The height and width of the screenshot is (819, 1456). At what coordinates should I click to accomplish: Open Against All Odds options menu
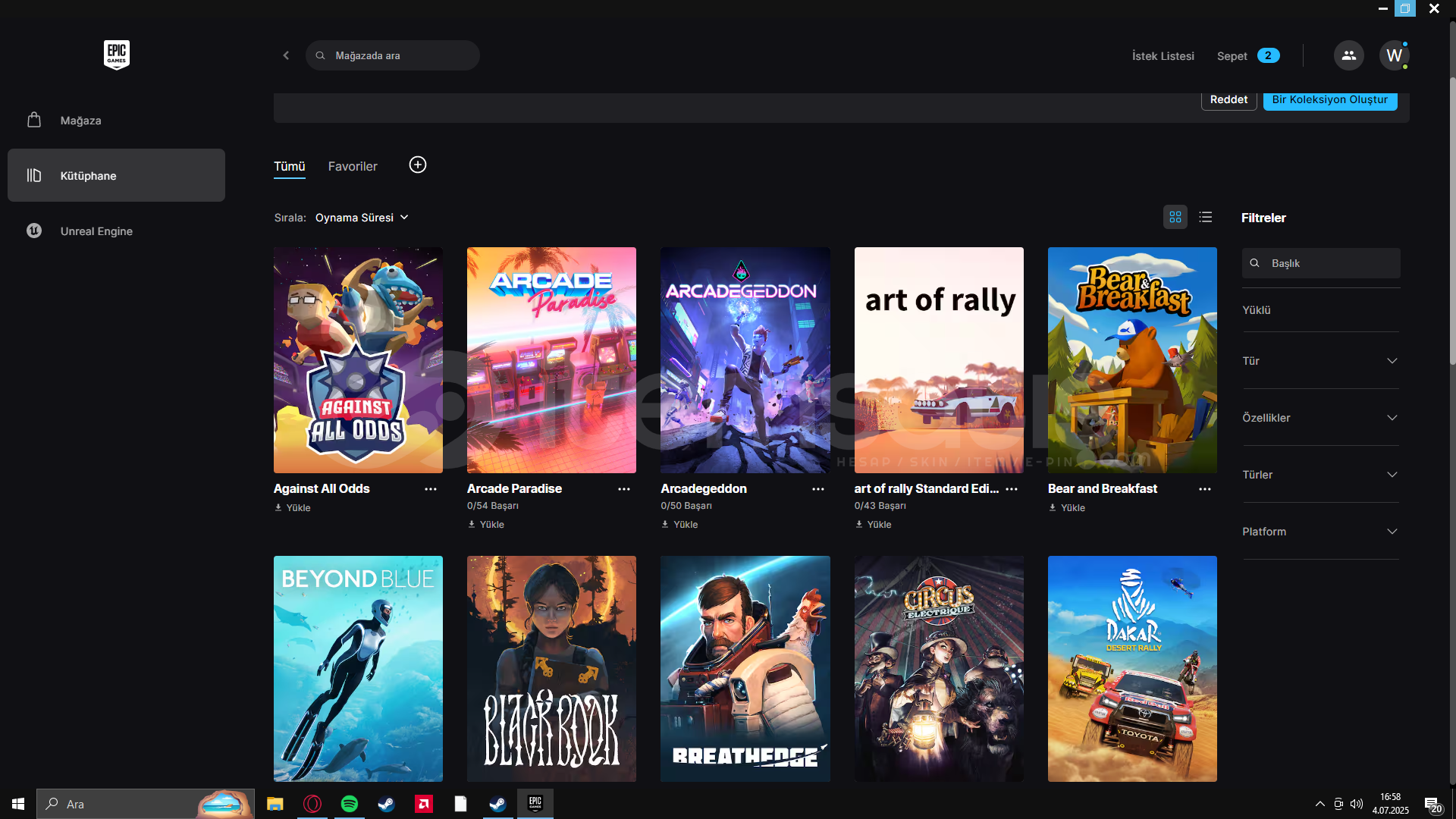431,489
